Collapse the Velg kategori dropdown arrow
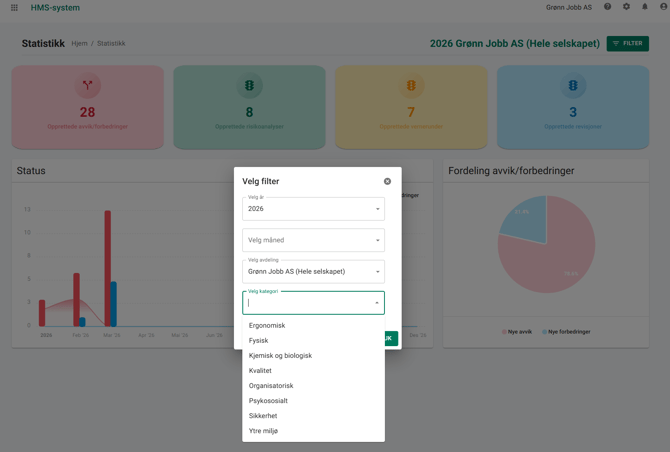Screen dimensions: 670x452 point(377,303)
